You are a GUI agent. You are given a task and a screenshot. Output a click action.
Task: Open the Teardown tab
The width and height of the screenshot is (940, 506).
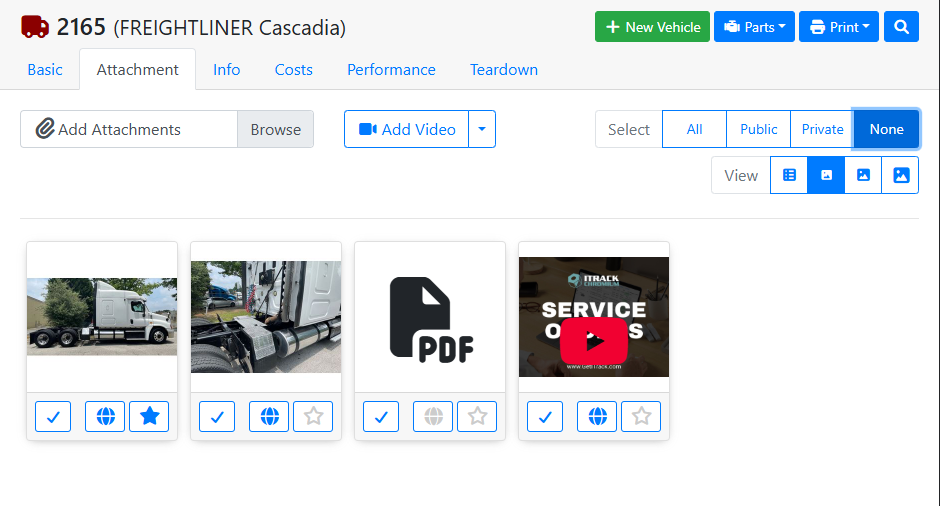[504, 70]
